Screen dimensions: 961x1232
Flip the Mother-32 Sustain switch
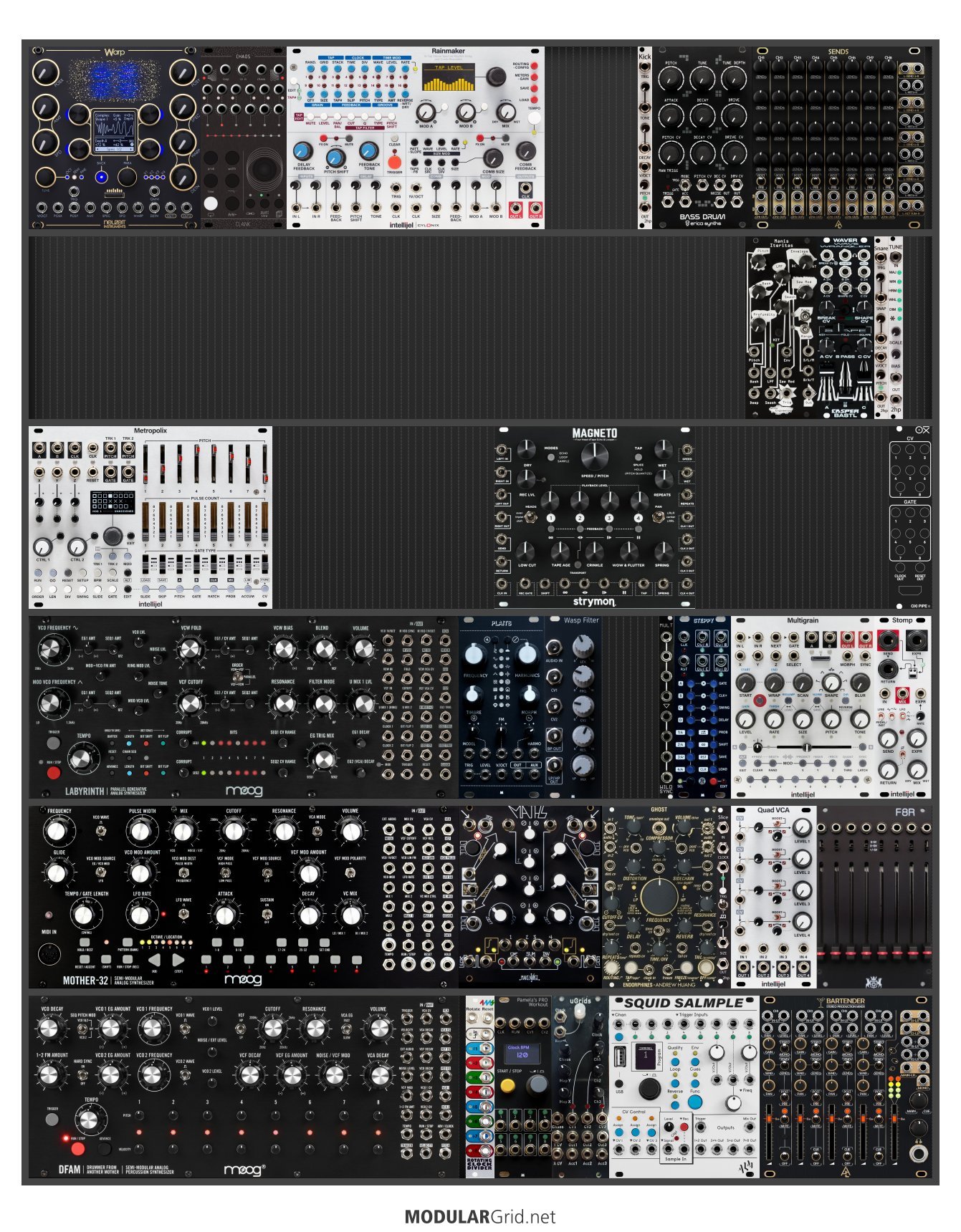(x=267, y=915)
